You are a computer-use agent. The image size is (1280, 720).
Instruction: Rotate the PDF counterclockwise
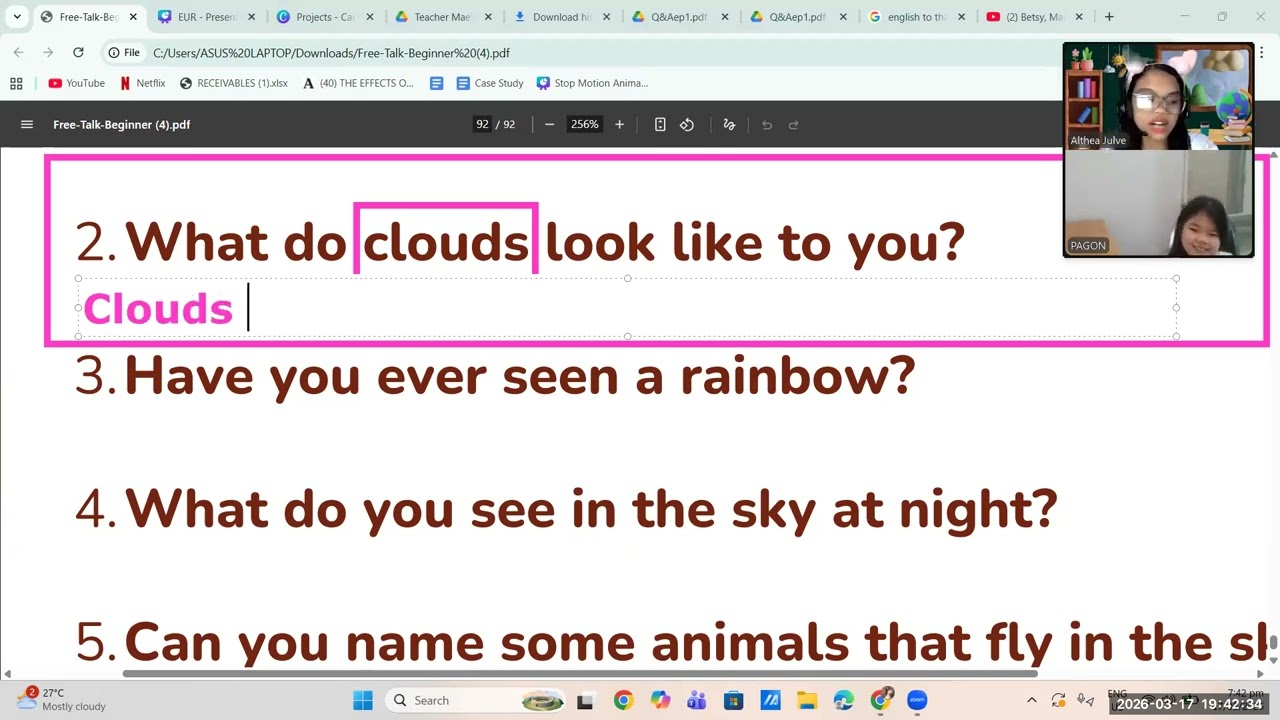pyautogui.click(x=687, y=124)
